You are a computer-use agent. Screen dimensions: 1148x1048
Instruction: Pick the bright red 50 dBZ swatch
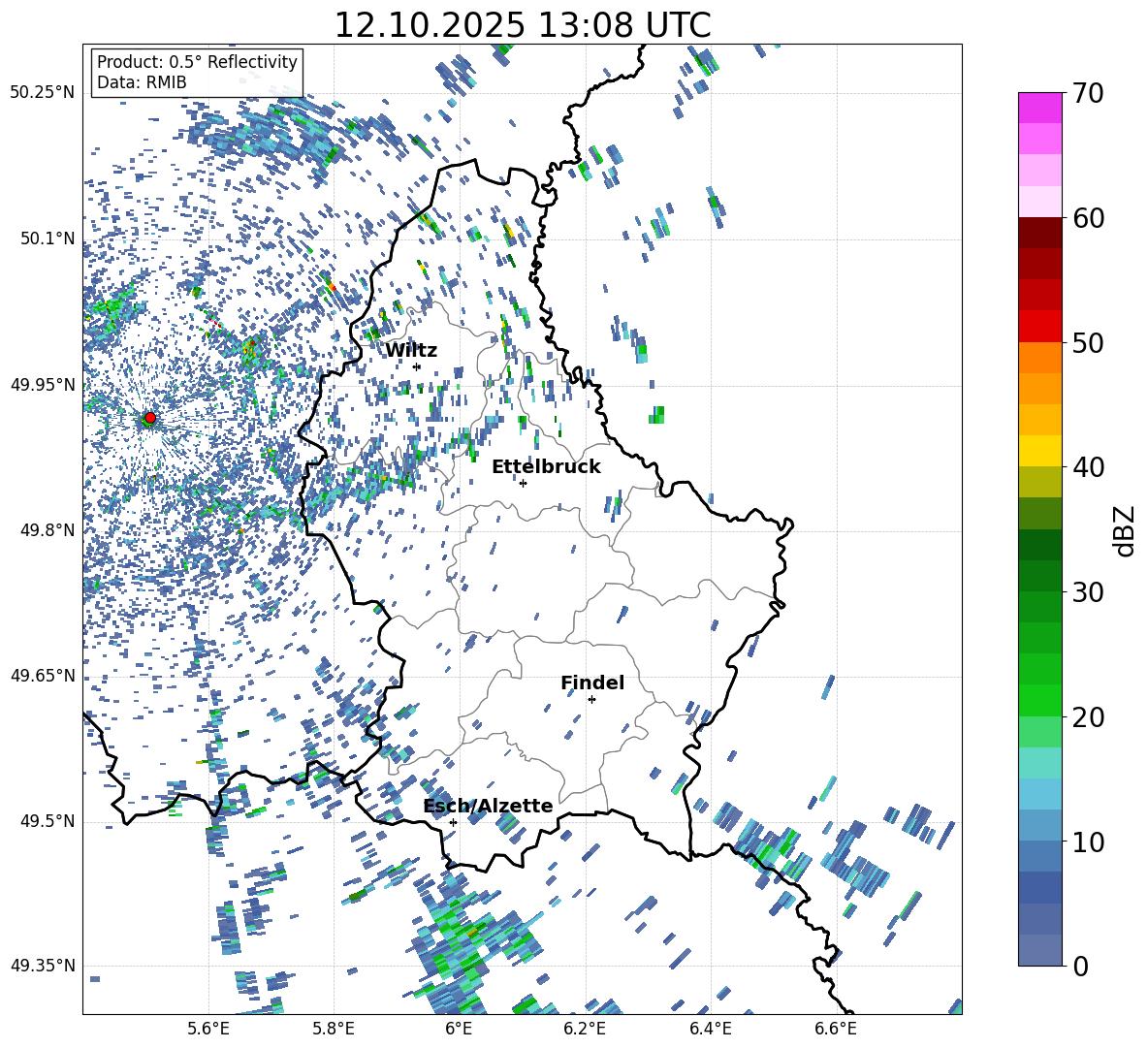pyautogui.click(x=1040, y=327)
